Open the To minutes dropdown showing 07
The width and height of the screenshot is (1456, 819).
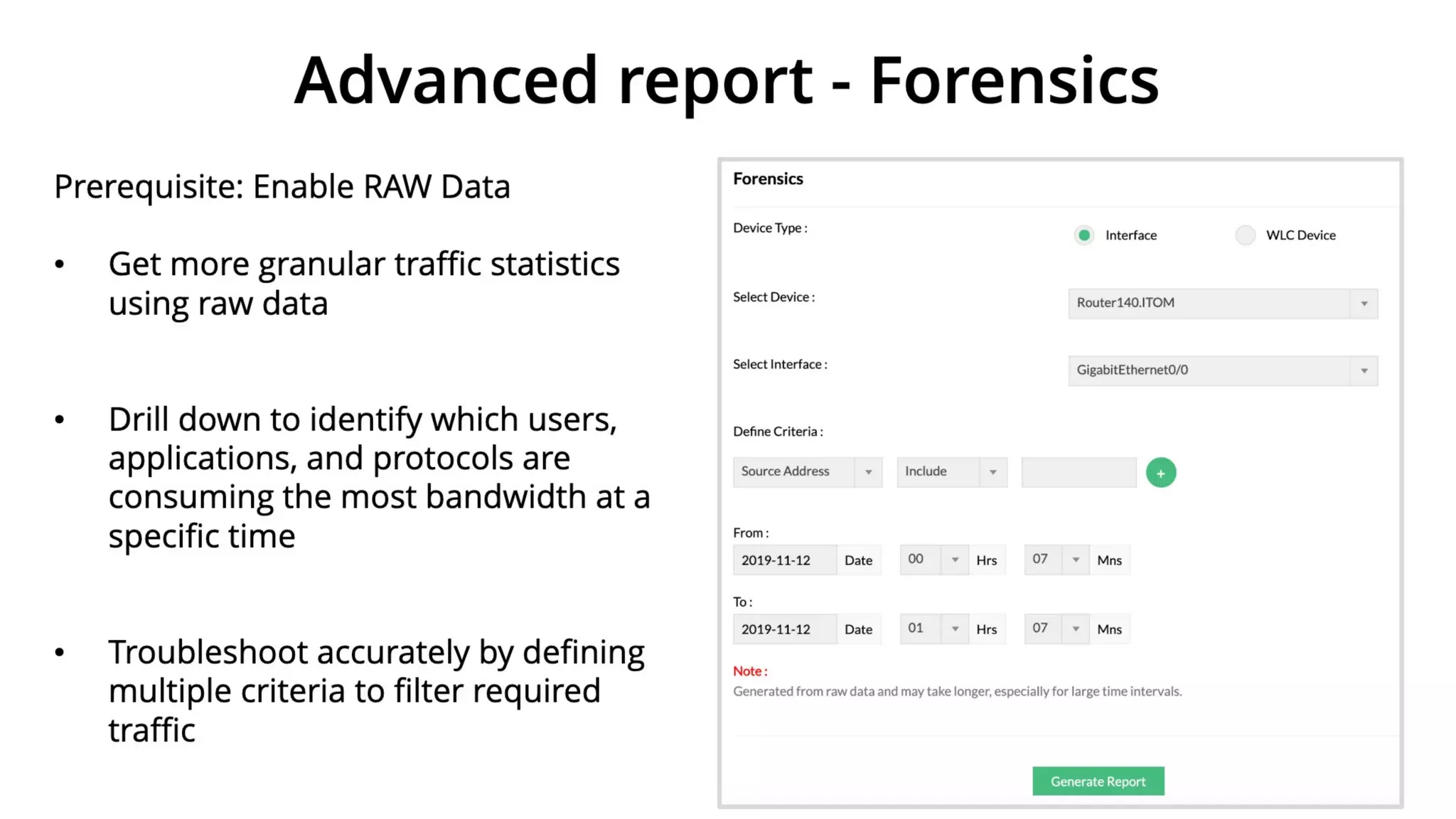tap(1056, 629)
